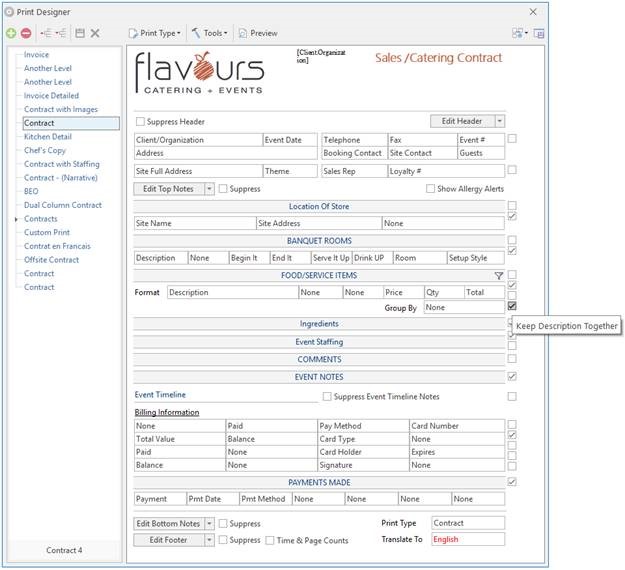This screenshot has width=625, height=570.
Task: Select BEO in the print list
Action: [x=31, y=191]
